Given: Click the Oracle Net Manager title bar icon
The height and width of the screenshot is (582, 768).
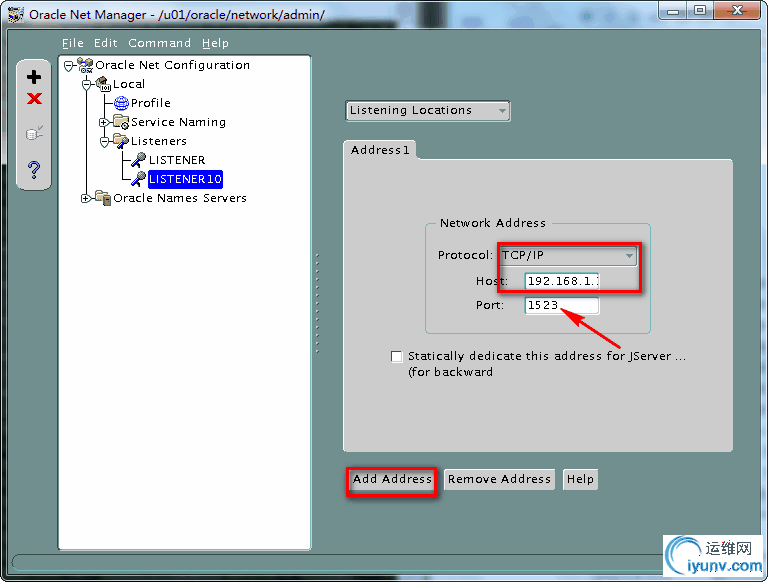Looking at the screenshot, I should pos(16,15).
